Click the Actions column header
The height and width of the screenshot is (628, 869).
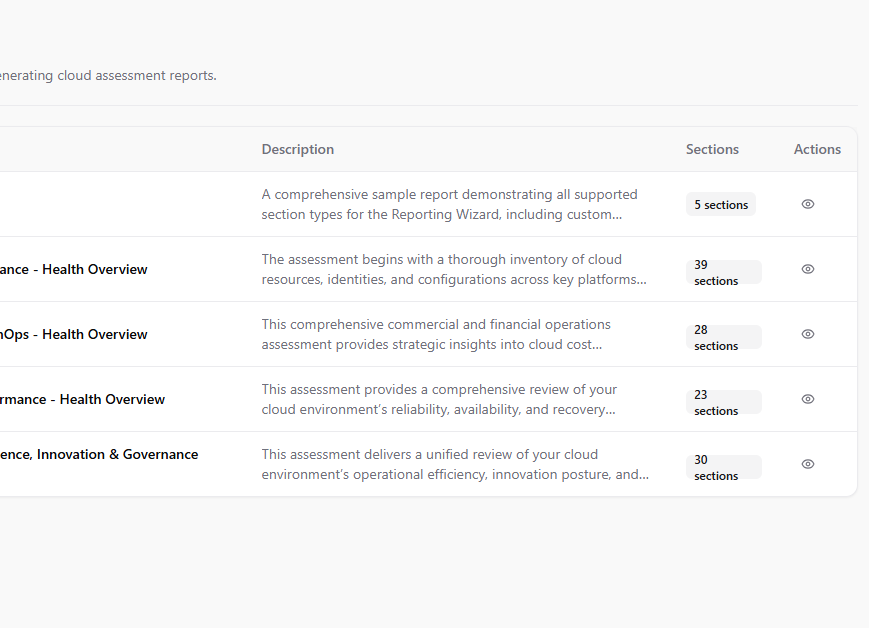tap(817, 149)
